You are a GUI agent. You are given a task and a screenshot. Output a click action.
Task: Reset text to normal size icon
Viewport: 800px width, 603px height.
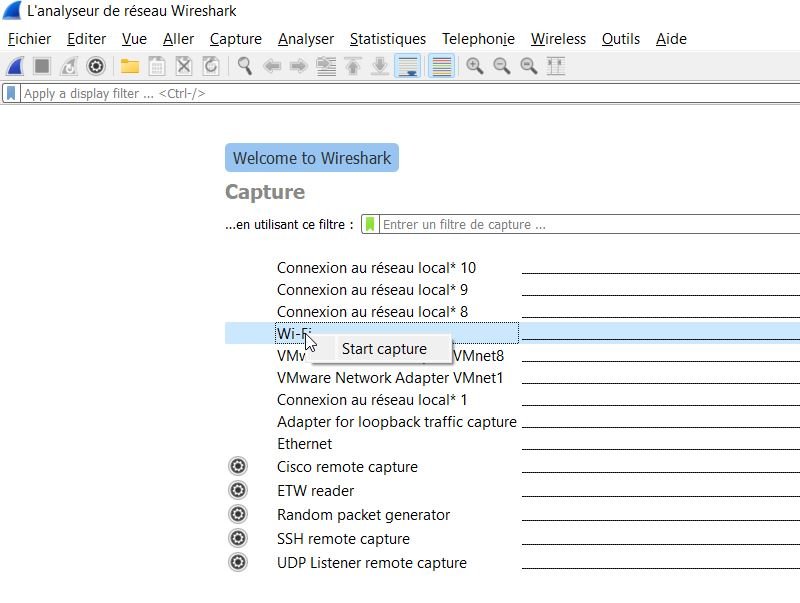coord(529,66)
